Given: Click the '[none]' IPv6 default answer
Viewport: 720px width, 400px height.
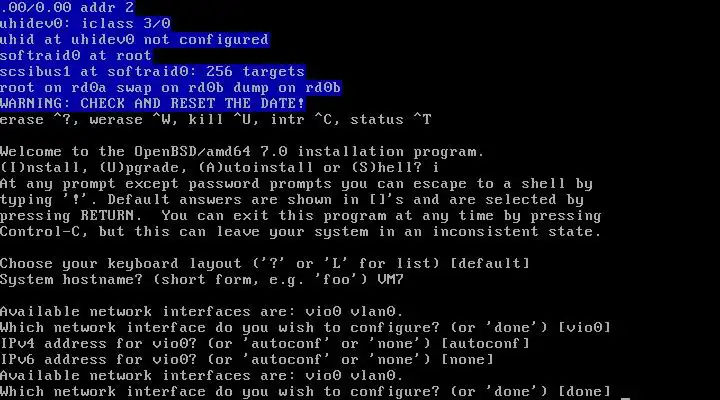Looking at the screenshot, I should [467, 359].
